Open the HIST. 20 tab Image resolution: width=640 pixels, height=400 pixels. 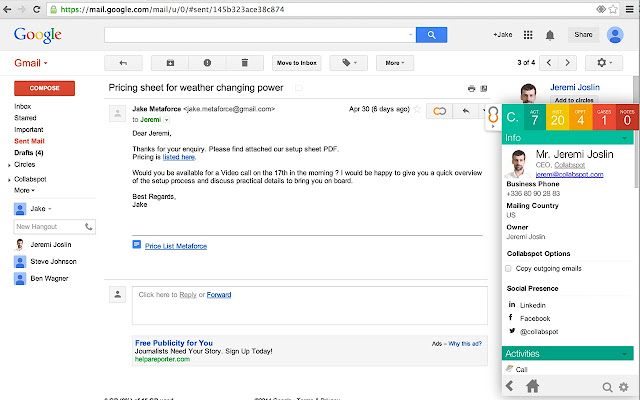(558, 117)
